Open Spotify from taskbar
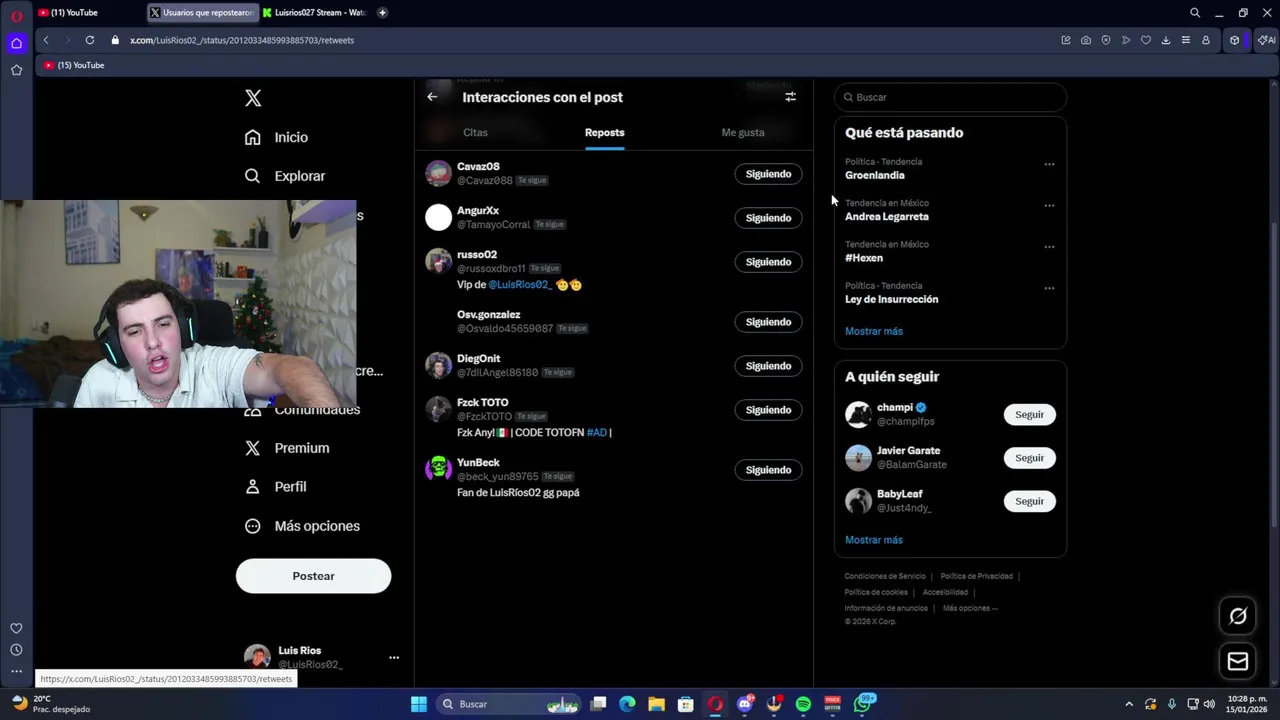This screenshot has width=1280, height=720. pyautogui.click(x=803, y=704)
